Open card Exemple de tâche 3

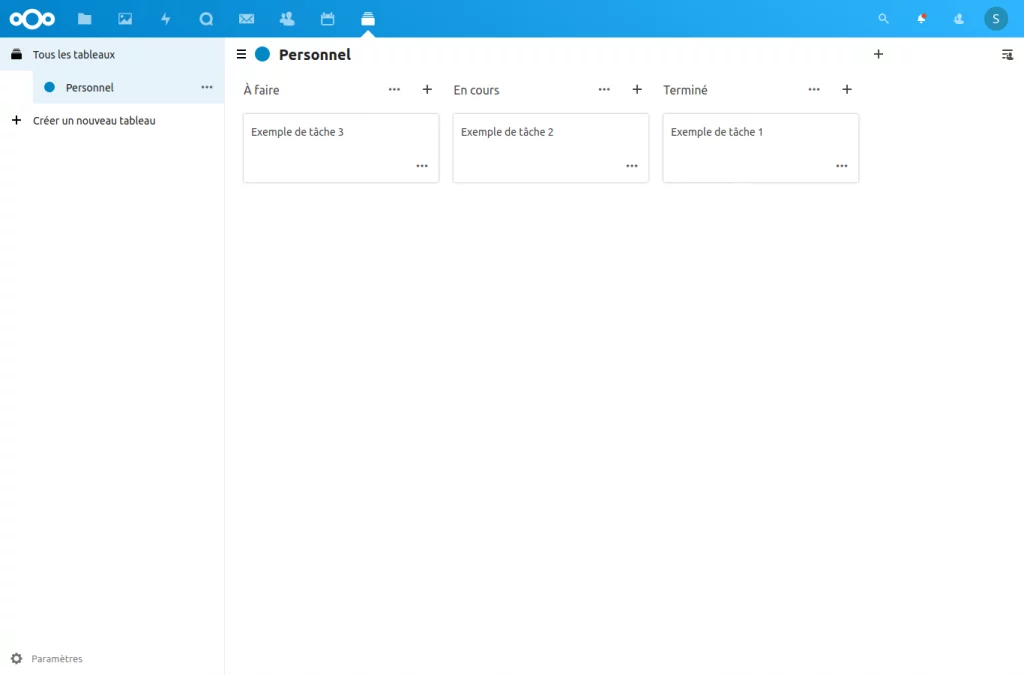[341, 148]
